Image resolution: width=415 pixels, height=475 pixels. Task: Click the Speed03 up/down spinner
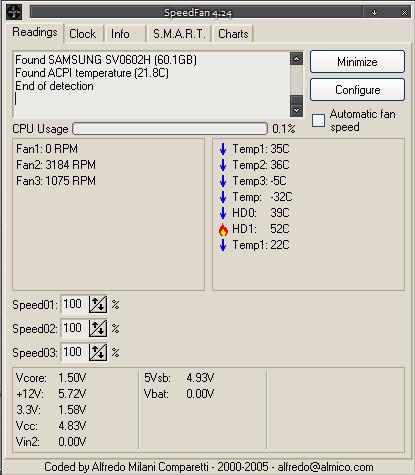(98, 352)
